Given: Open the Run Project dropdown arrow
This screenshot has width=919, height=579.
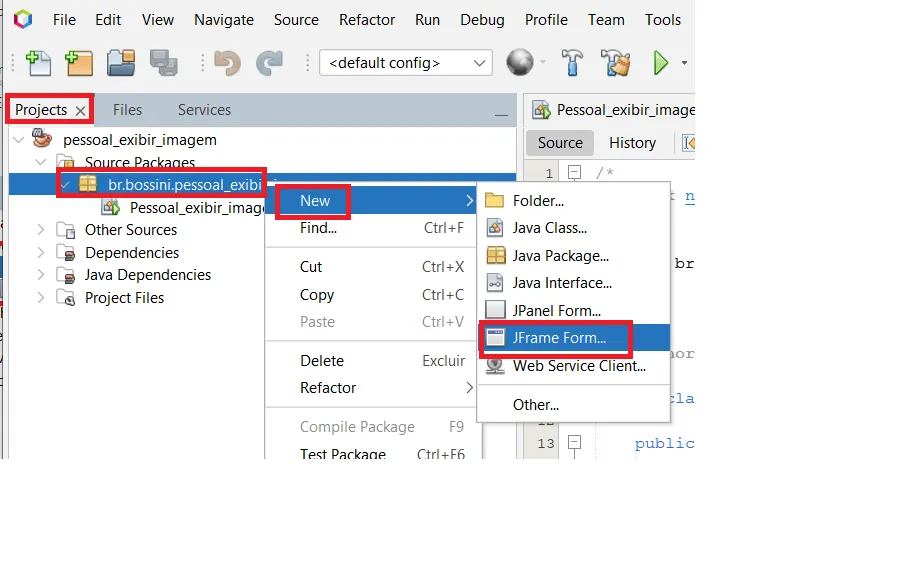Looking at the screenshot, I should point(684,63).
